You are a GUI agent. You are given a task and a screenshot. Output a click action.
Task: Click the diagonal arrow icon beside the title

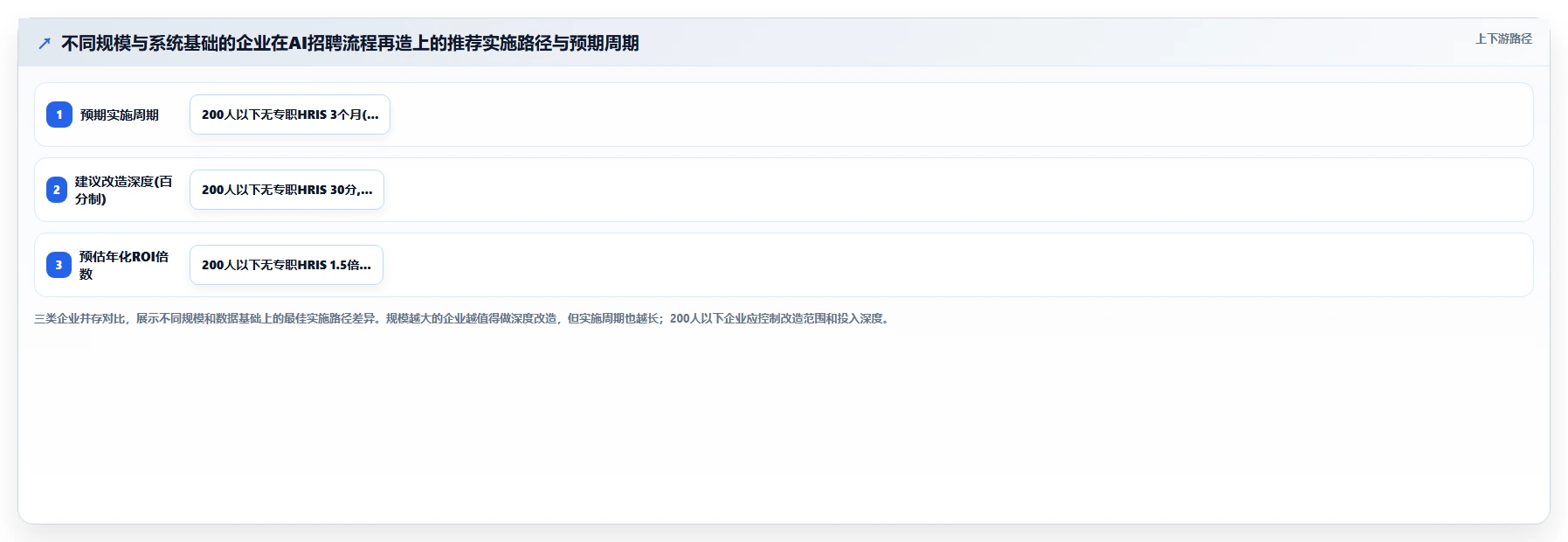point(45,43)
